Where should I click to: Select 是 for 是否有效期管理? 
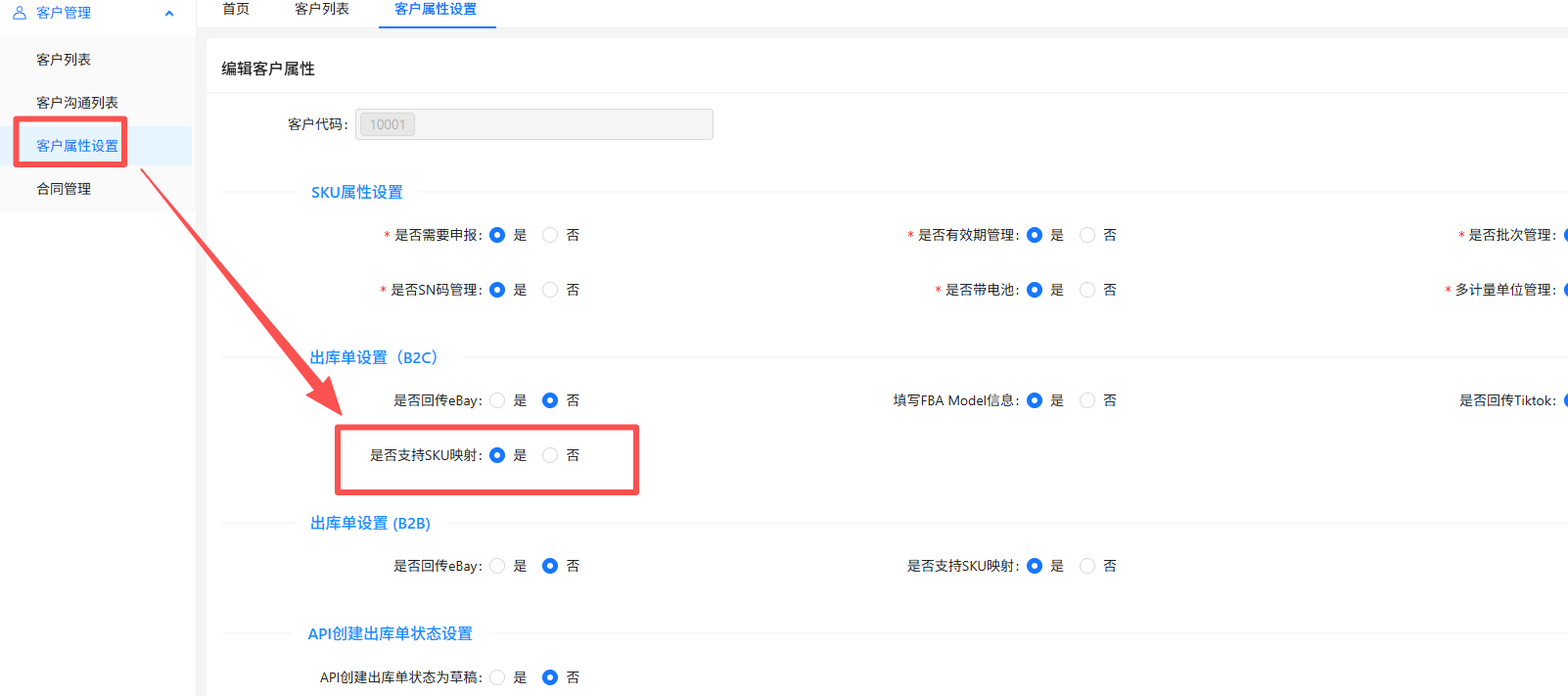(1035, 235)
